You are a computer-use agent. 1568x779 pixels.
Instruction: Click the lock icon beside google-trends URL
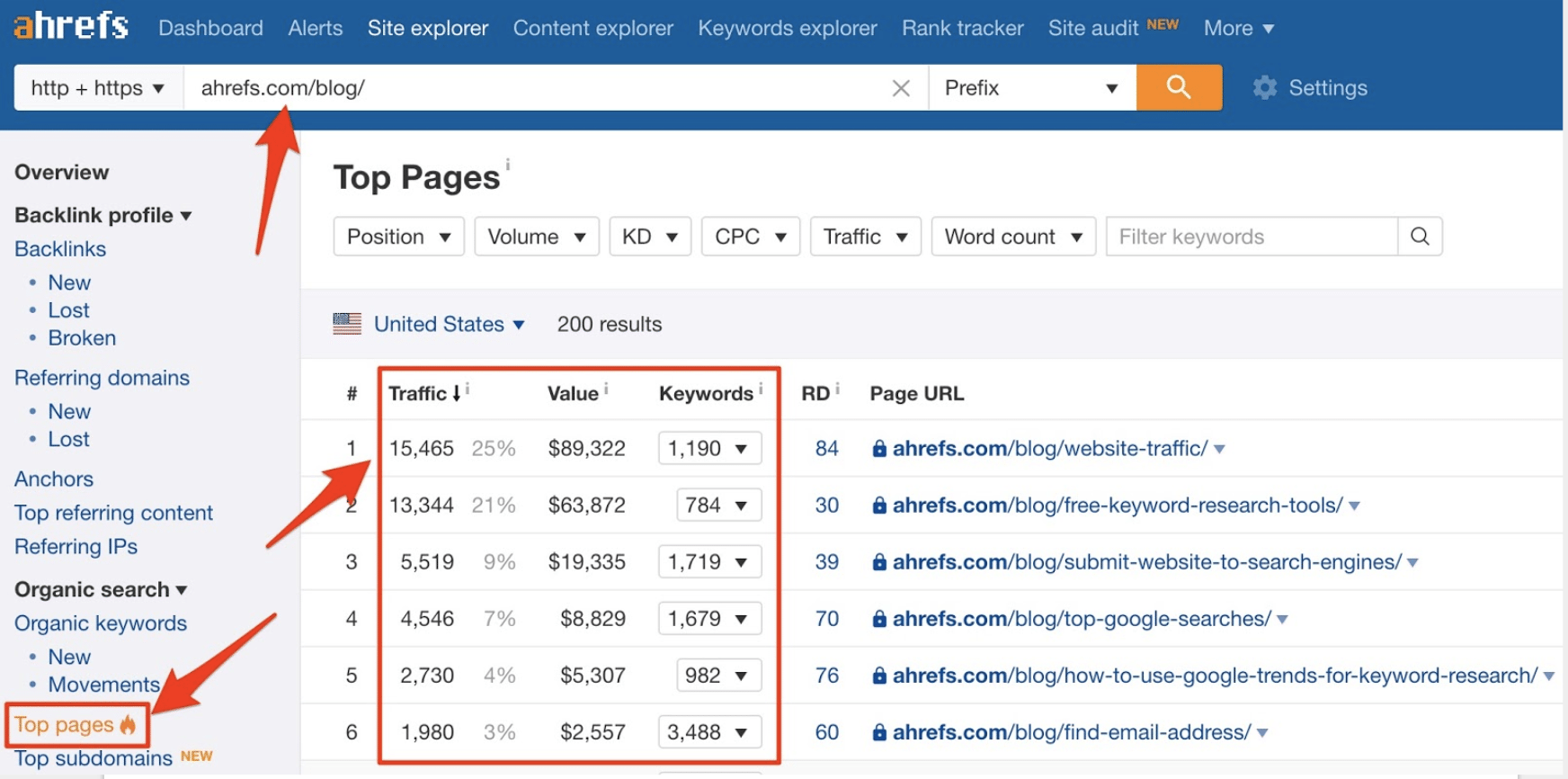879,676
